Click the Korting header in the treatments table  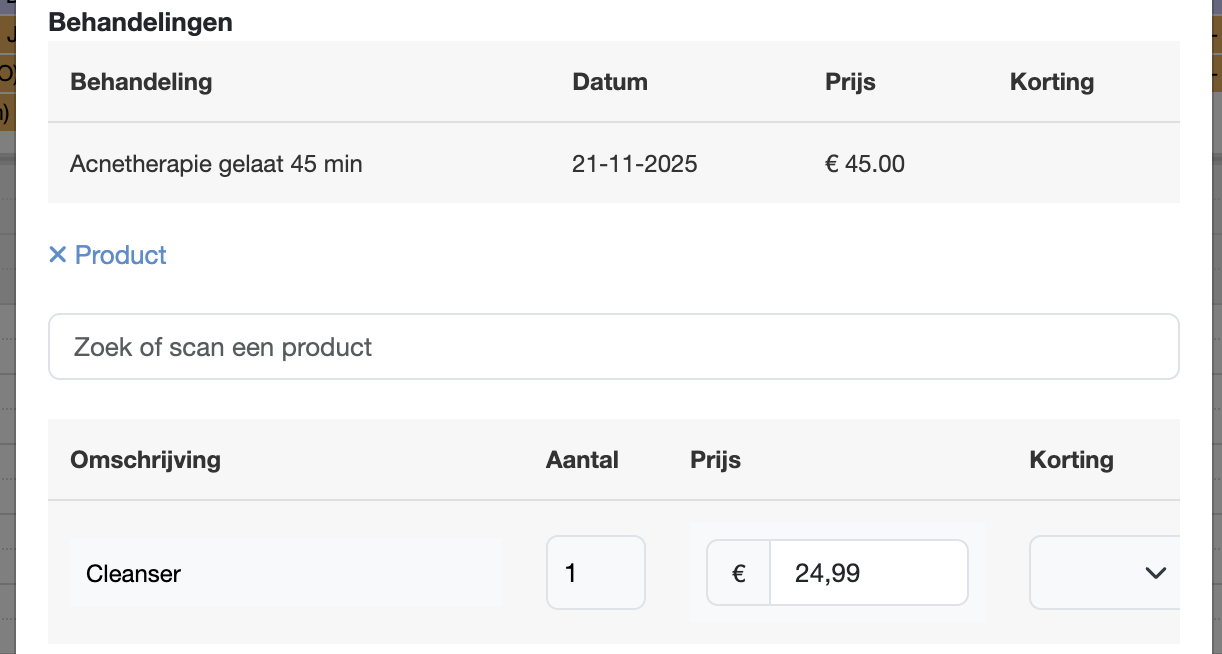tap(1052, 82)
